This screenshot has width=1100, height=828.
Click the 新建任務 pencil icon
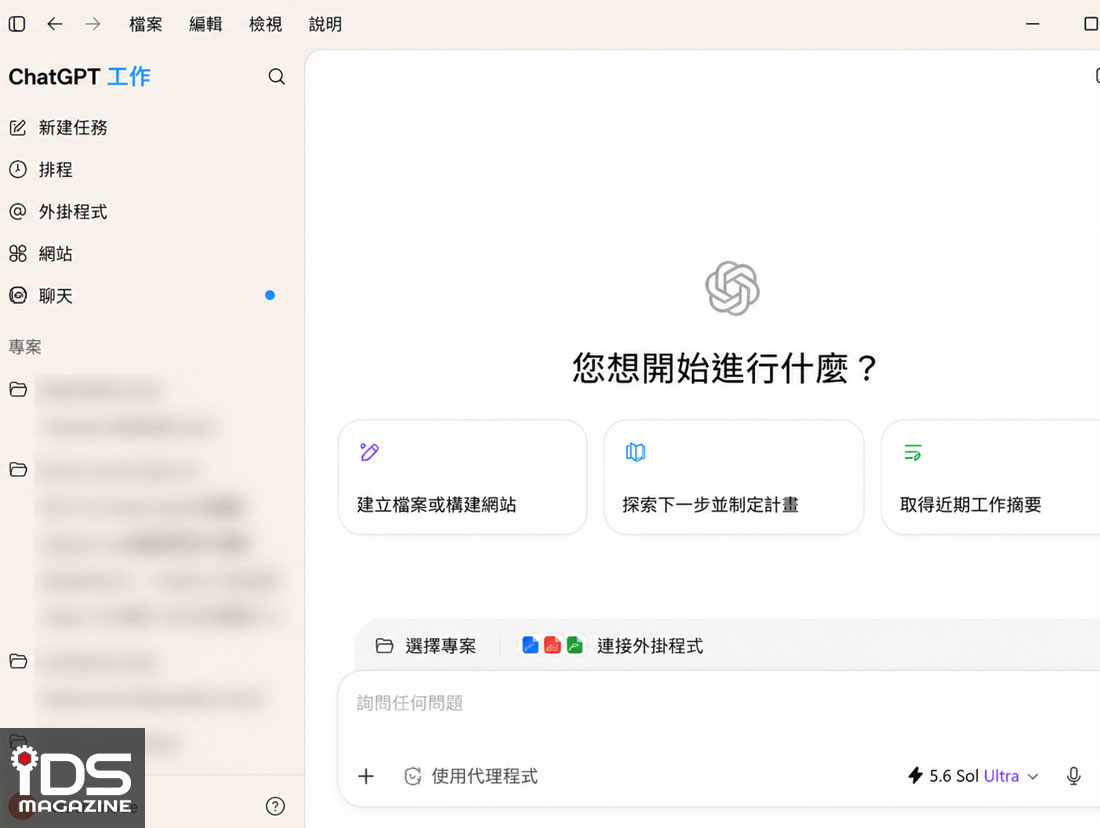pyautogui.click(x=18, y=128)
